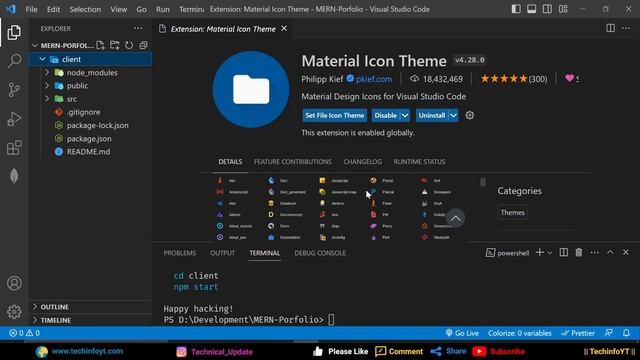Create a new file in explorer
The height and width of the screenshot is (360, 640).
[100, 45]
